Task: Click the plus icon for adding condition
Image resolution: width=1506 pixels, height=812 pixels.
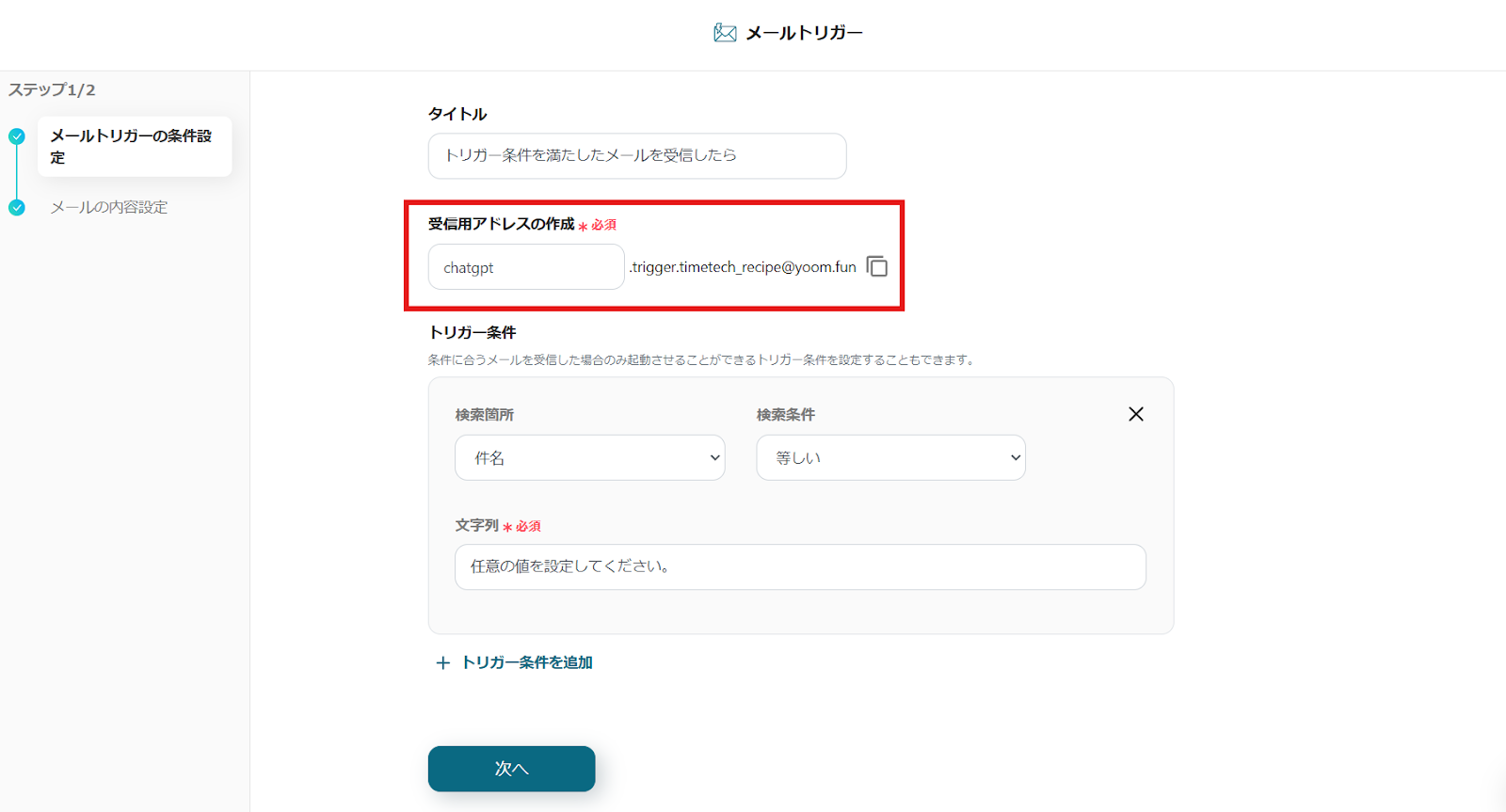Action: click(x=442, y=663)
